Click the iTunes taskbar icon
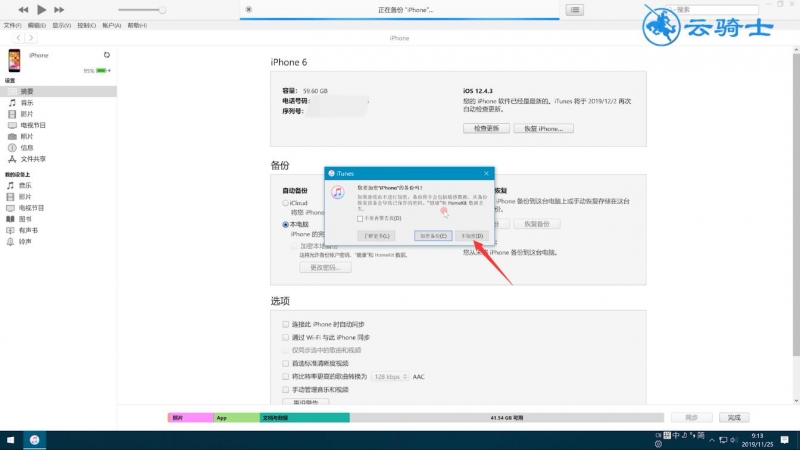The image size is (800, 450). (x=34, y=440)
